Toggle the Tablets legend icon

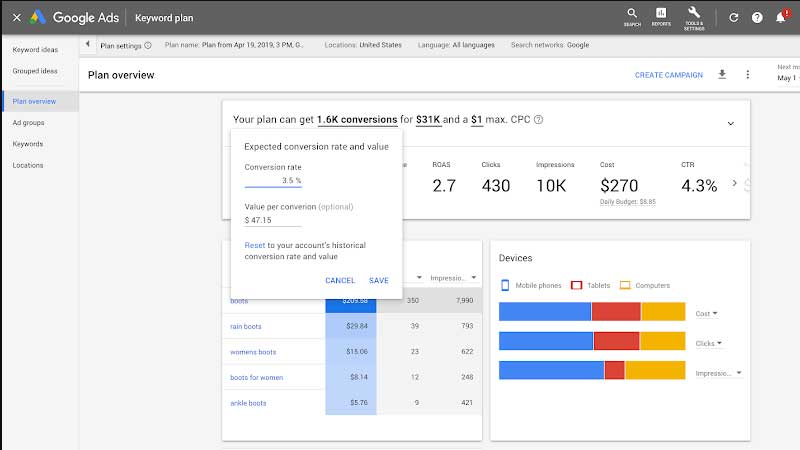point(577,285)
